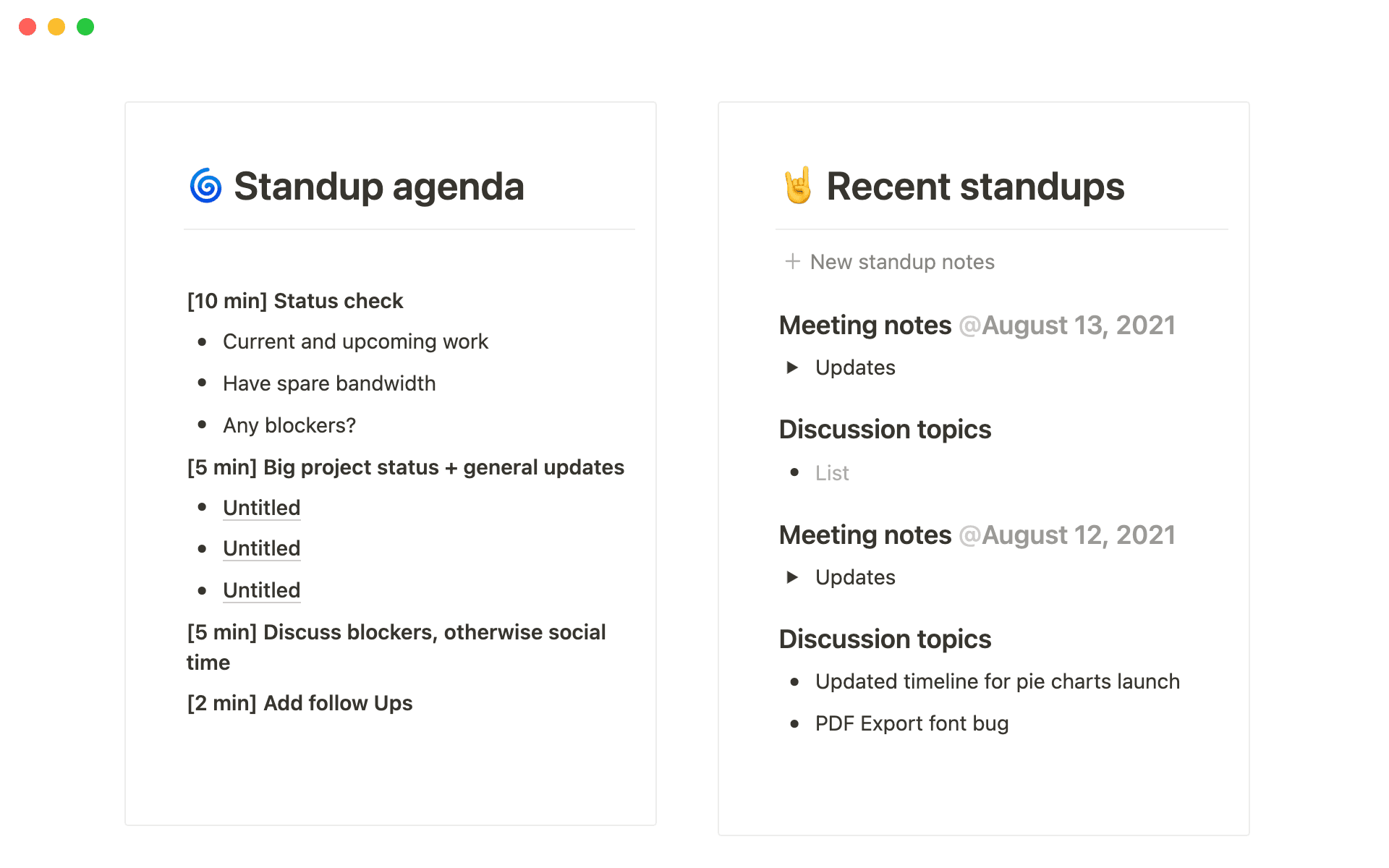Click the bullet beside Have spare bandwidth

tap(203, 383)
